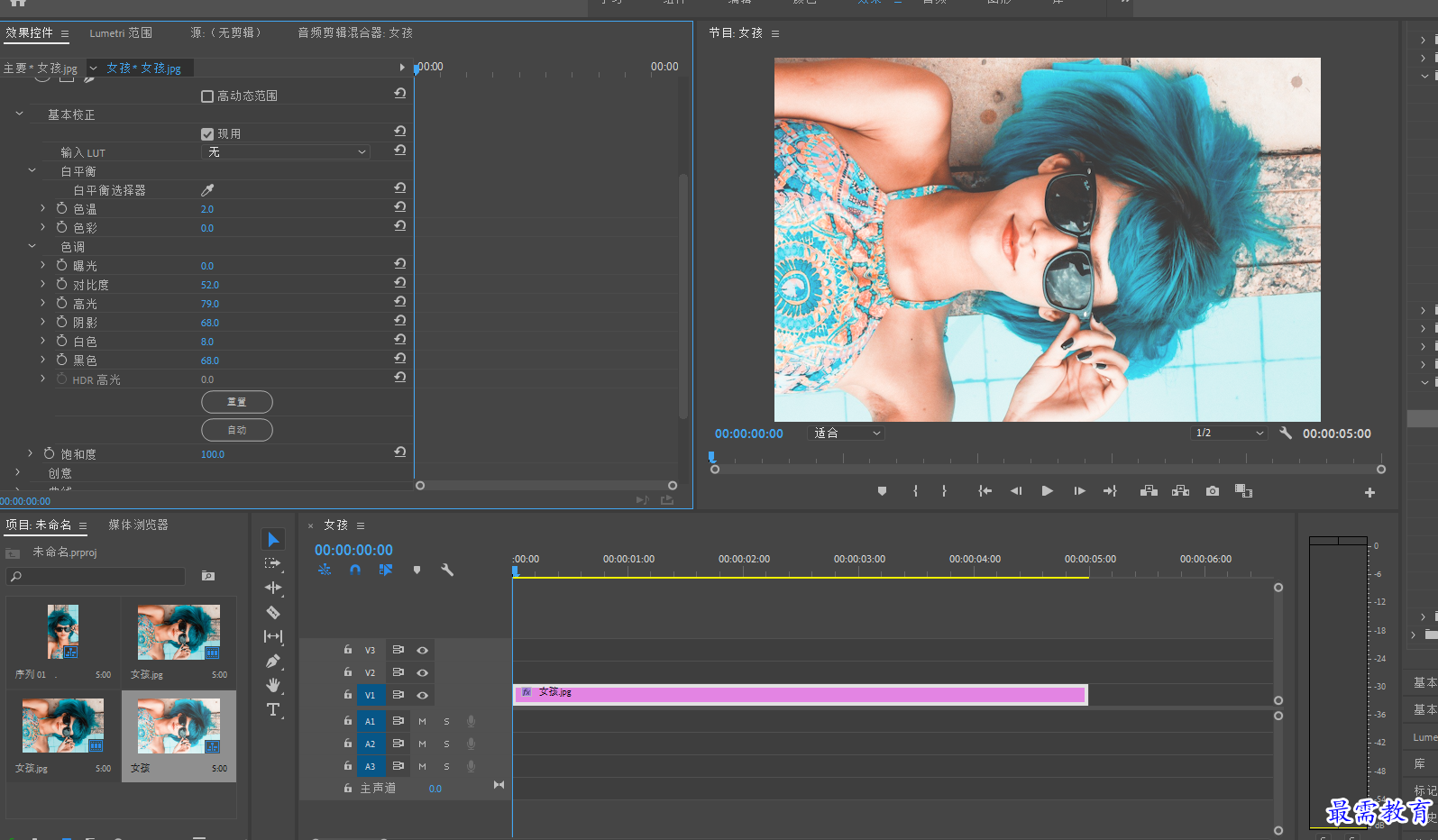
Task: Export frame with camera icon
Action: pyautogui.click(x=1213, y=491)
